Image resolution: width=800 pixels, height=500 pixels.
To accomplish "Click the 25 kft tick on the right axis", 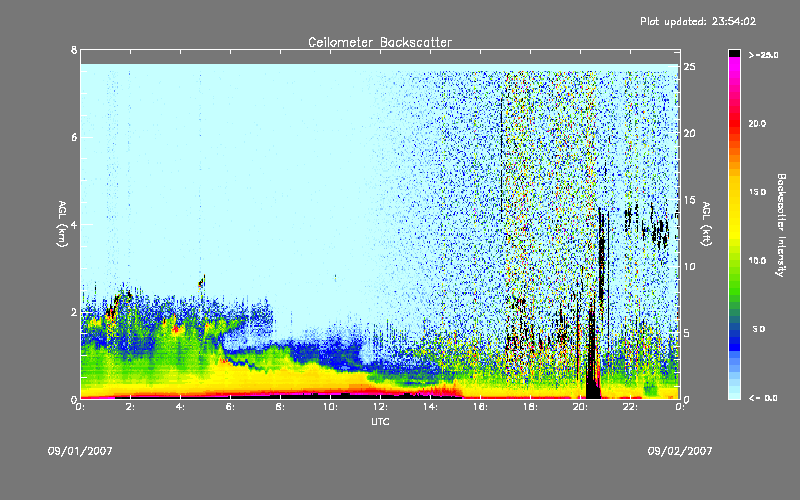I will point(689,67).
